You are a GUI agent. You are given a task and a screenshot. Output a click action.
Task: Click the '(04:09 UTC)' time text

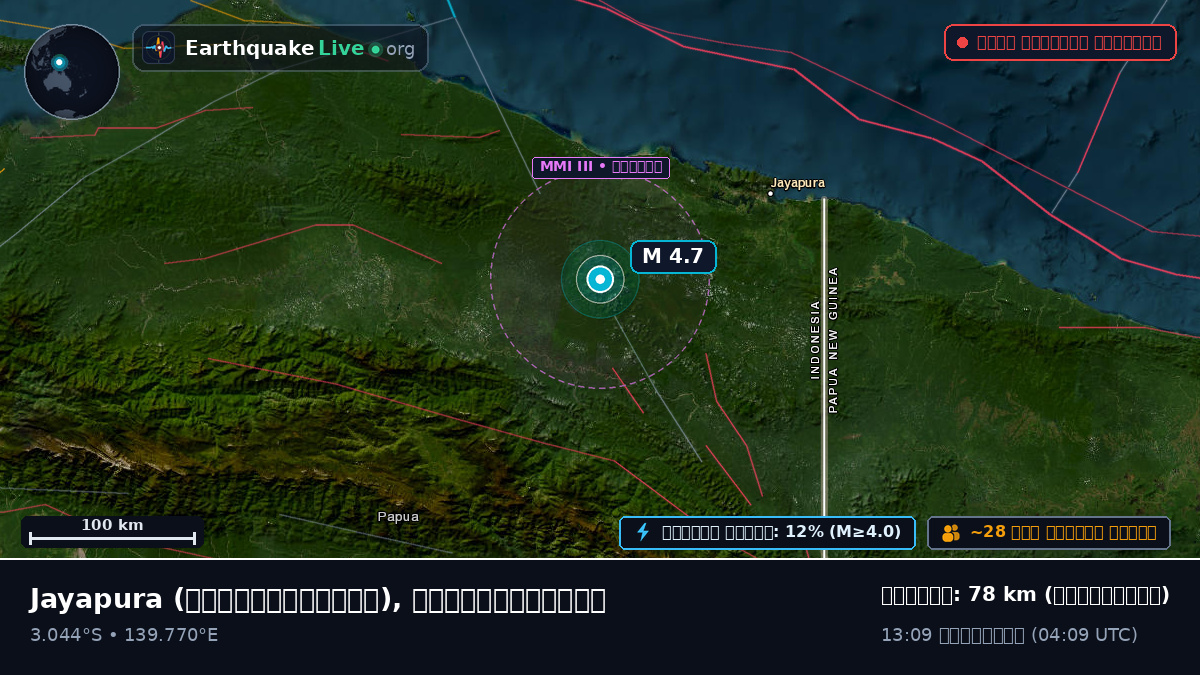[1084, 635]
